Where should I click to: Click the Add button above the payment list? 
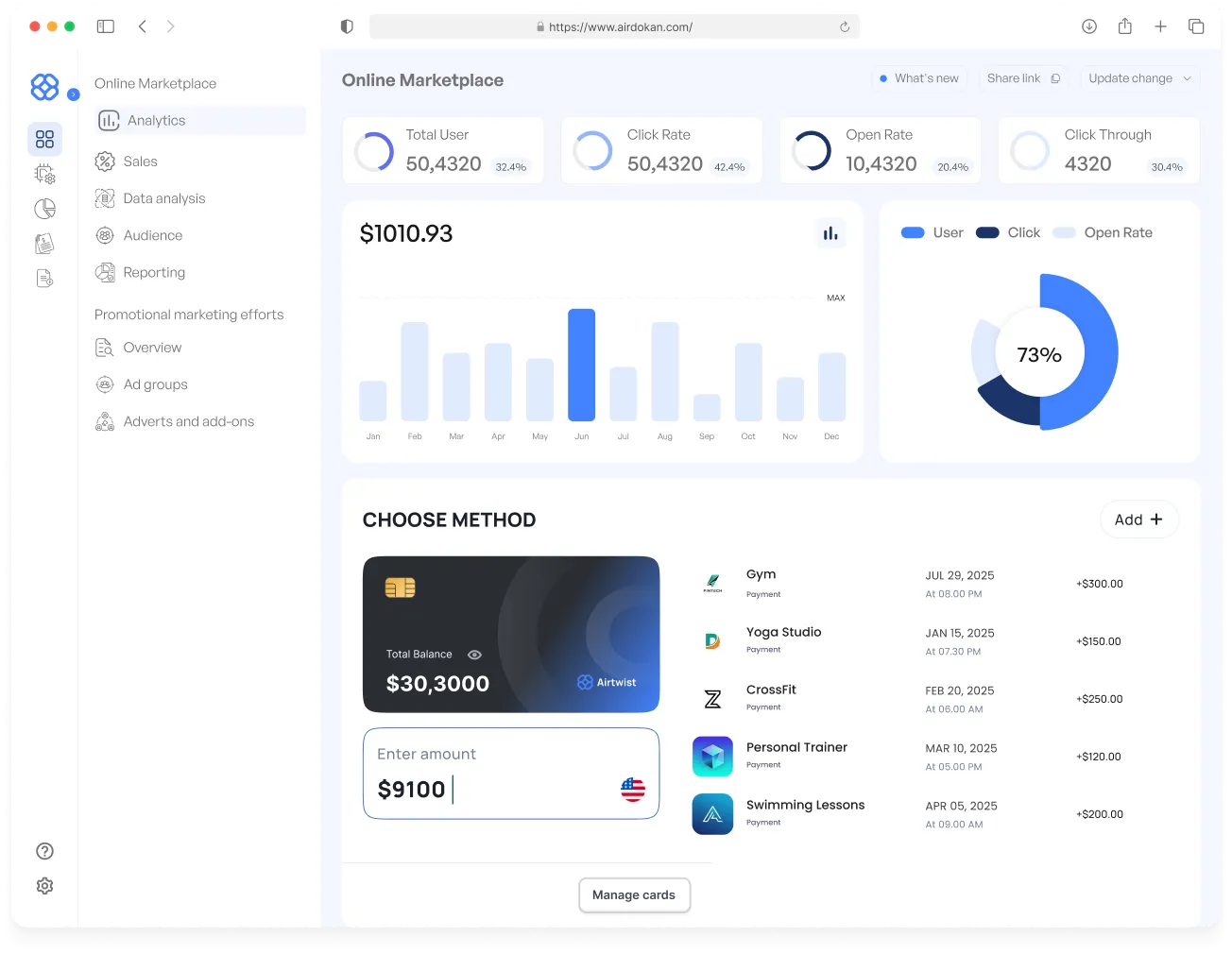click(x=1138, y=520)
